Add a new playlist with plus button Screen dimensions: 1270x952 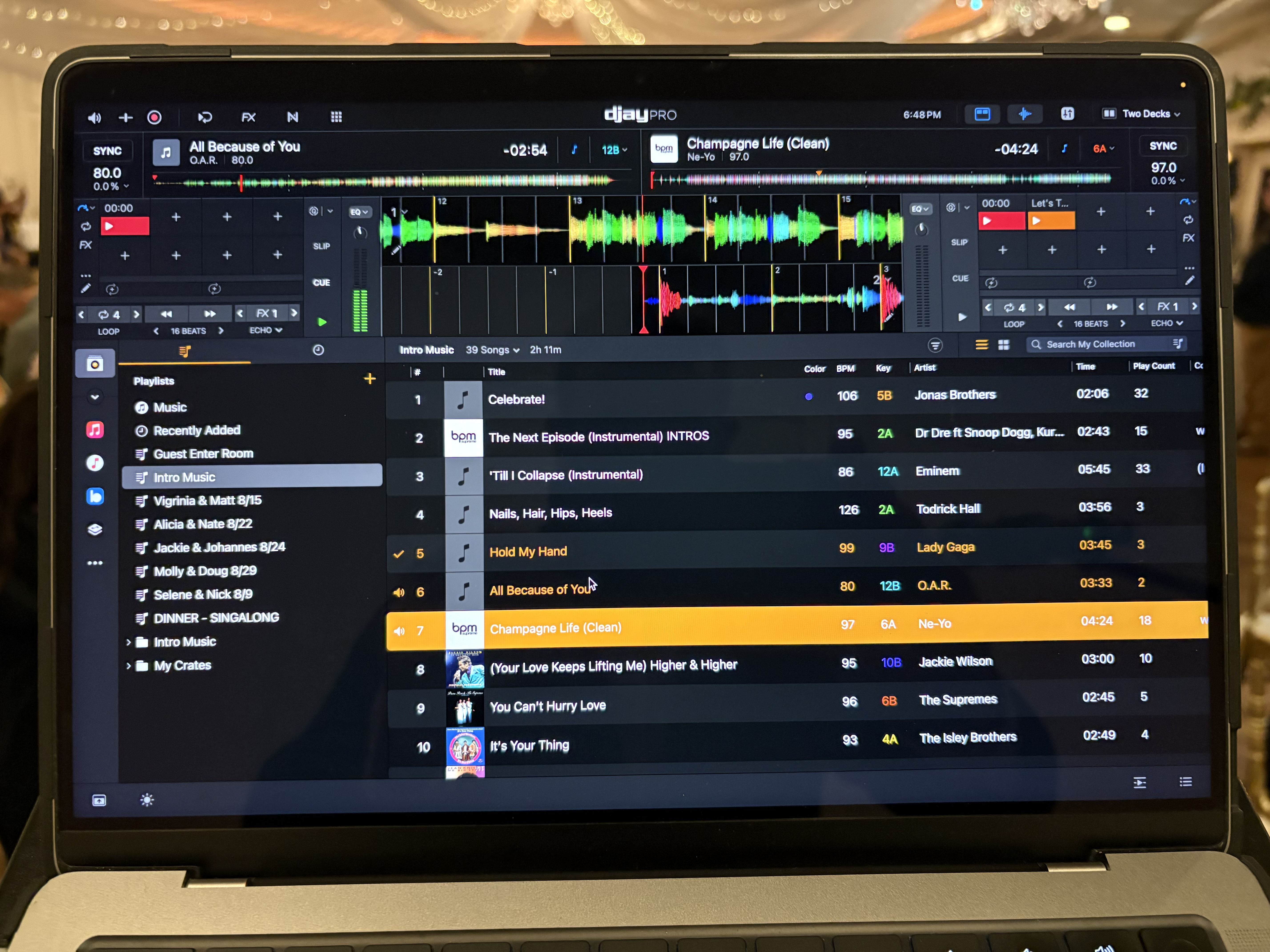pos(370,379)
